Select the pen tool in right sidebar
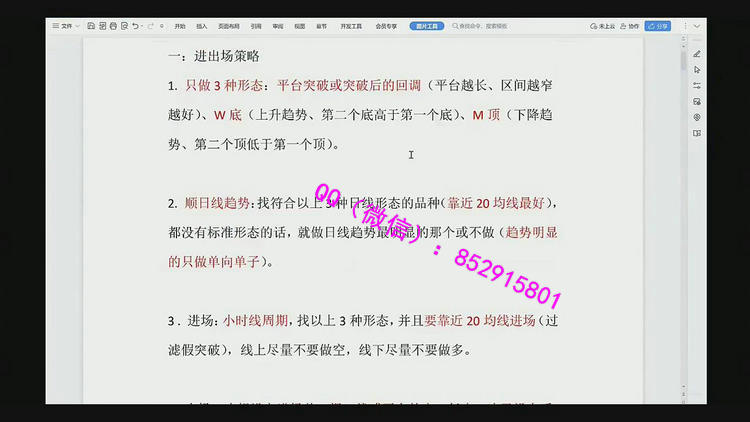 697,53
